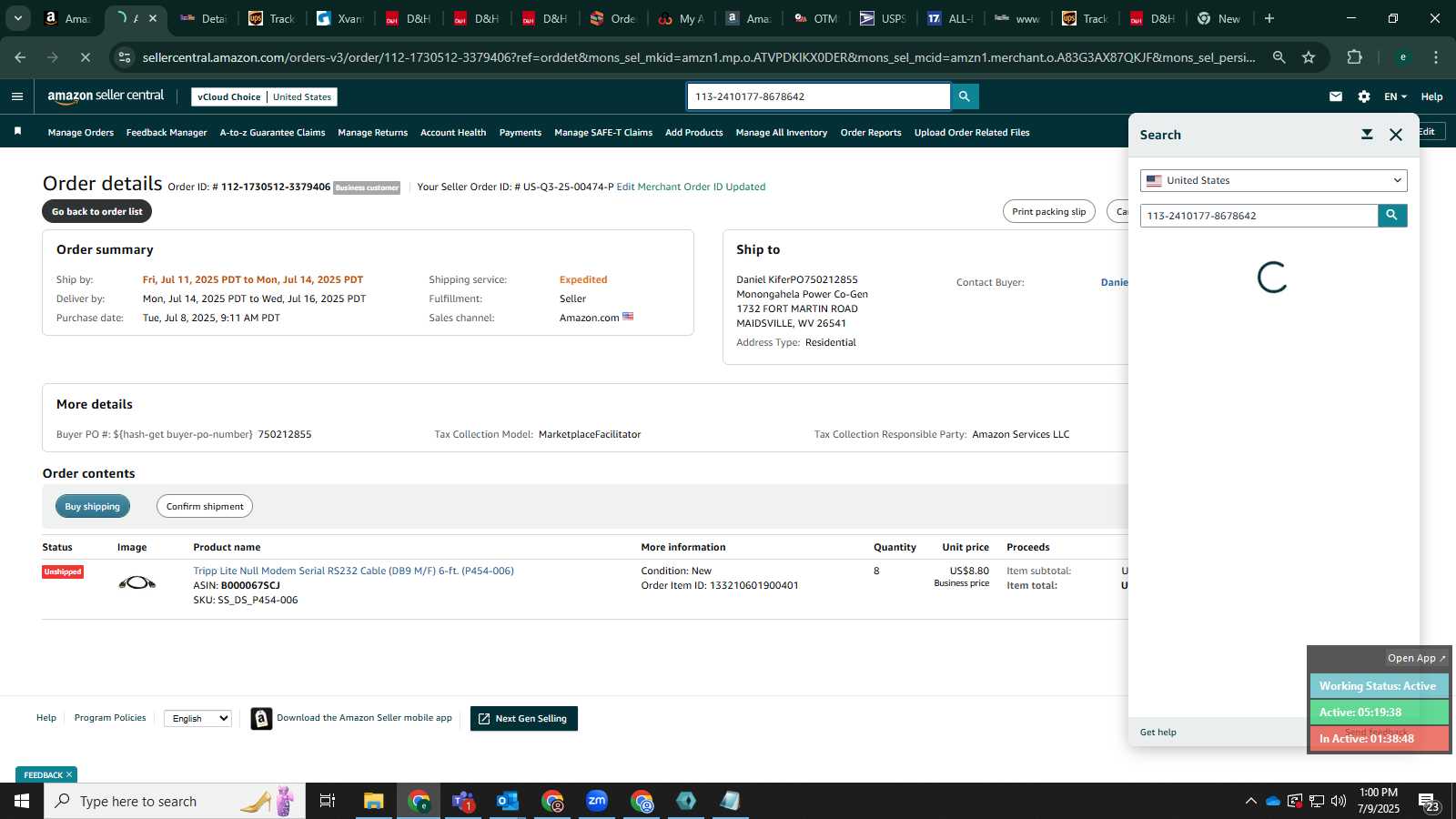Open Upload Order Related Files

coord(972,133)
